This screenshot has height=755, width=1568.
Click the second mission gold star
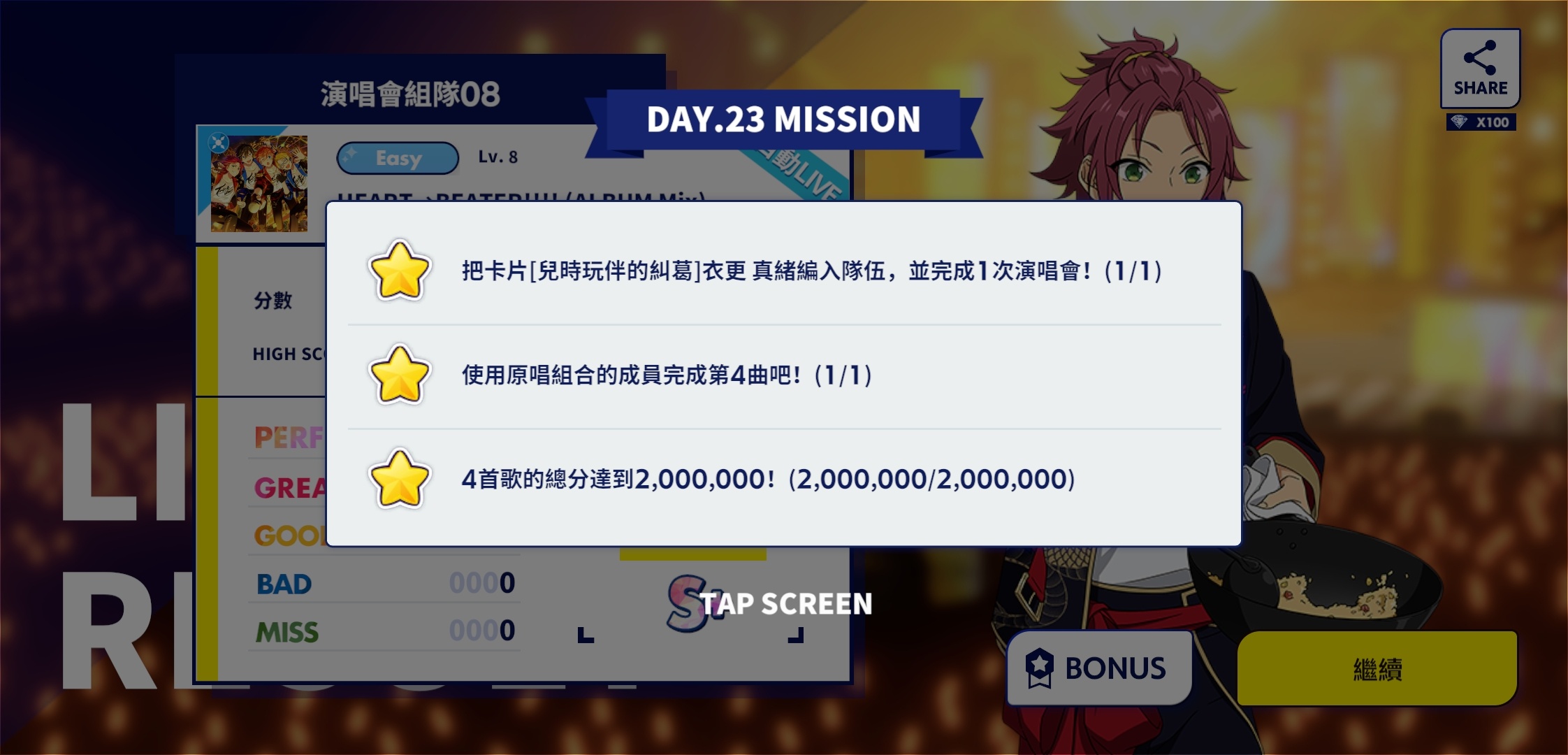click(x=399, y=375)
